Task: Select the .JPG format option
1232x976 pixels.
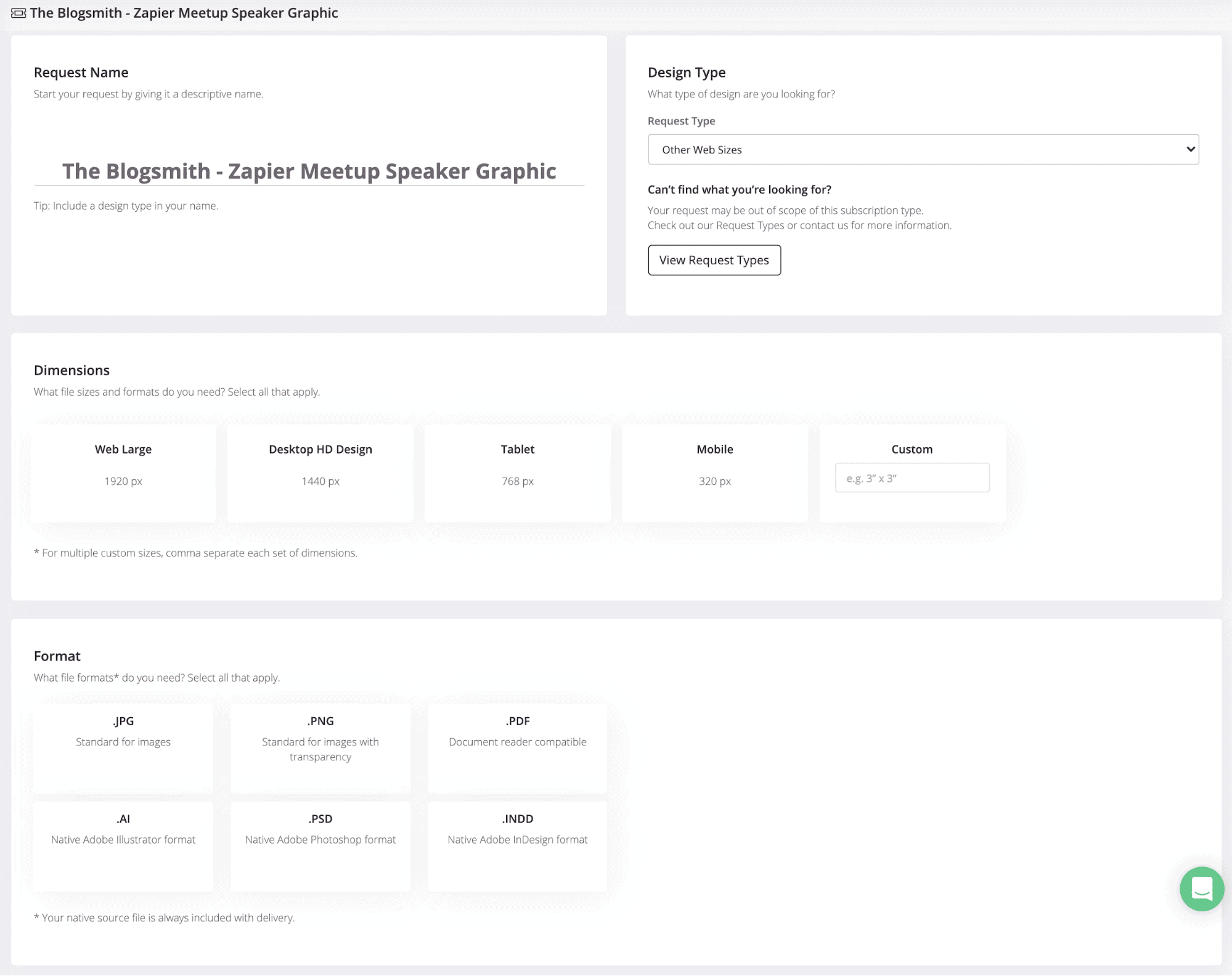Action: (x=123, y=747)
